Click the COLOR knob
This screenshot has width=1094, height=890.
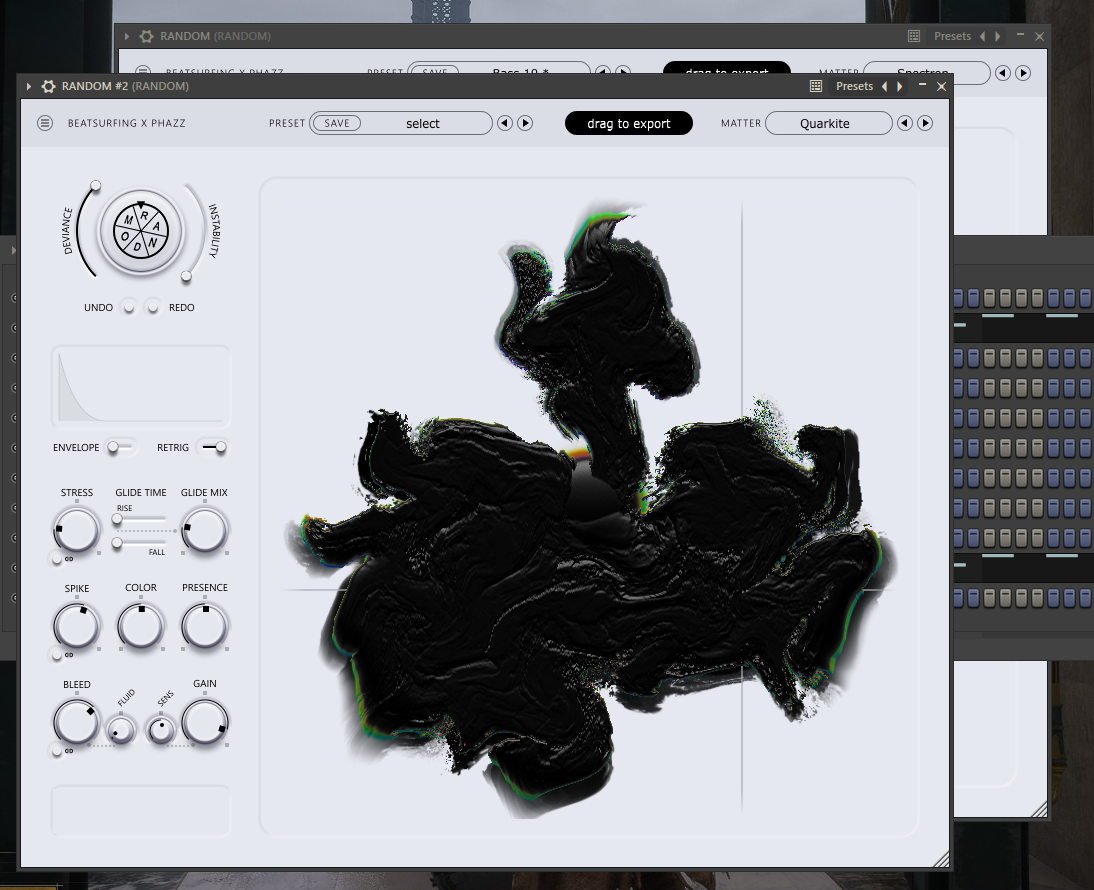141,626
